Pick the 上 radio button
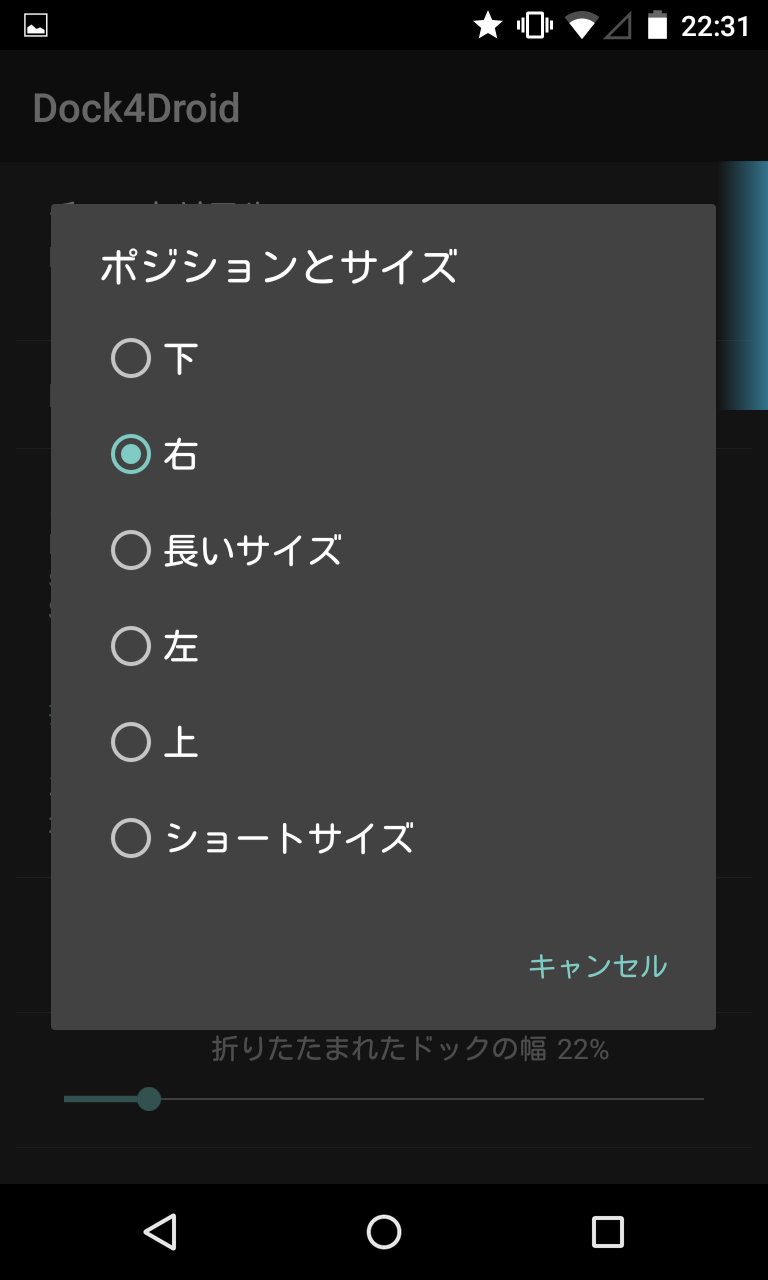The width and height of the screenshot is (768, 1280). pos(131,742)
